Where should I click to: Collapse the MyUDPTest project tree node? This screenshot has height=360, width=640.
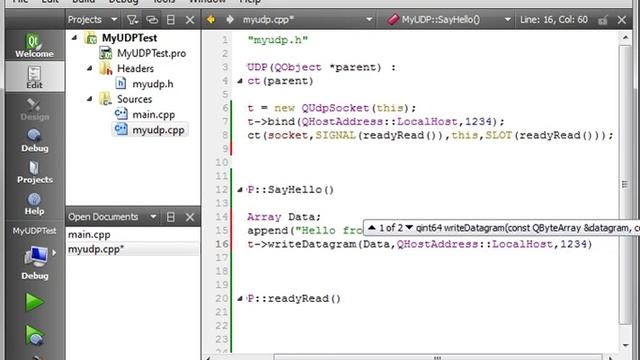click(x=74, y=38)
